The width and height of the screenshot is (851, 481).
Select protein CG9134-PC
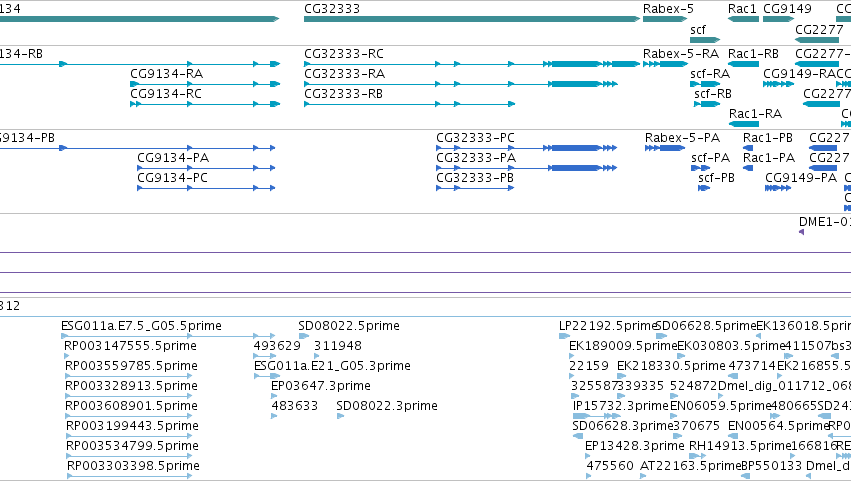[x=172, y=178]
